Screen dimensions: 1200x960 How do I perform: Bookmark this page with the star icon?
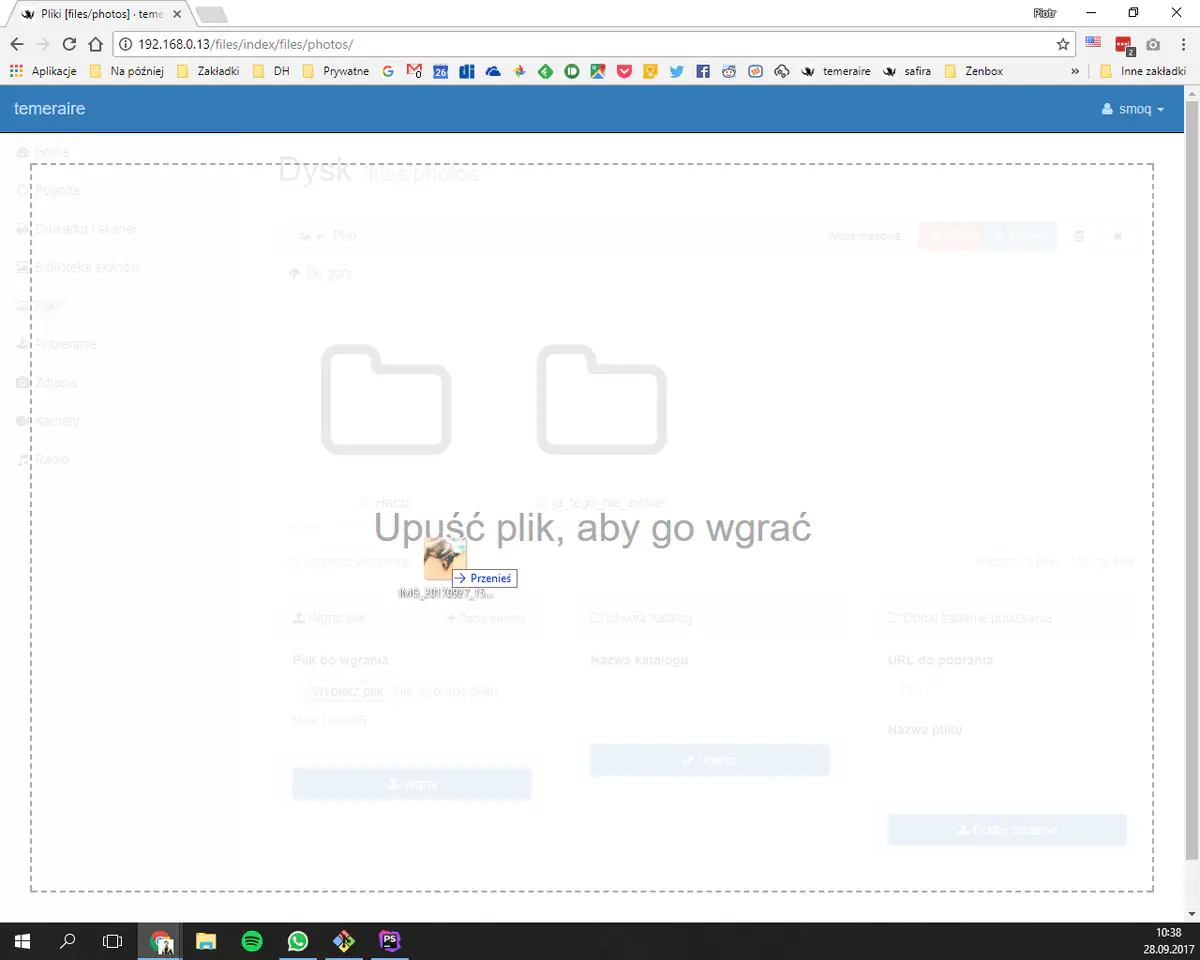(1063, 44)
